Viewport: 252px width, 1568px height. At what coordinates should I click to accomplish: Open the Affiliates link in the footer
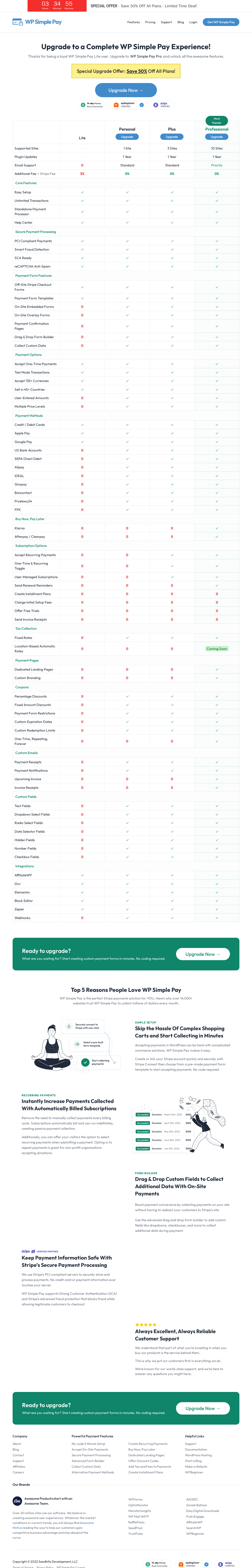coord(19,1466)
